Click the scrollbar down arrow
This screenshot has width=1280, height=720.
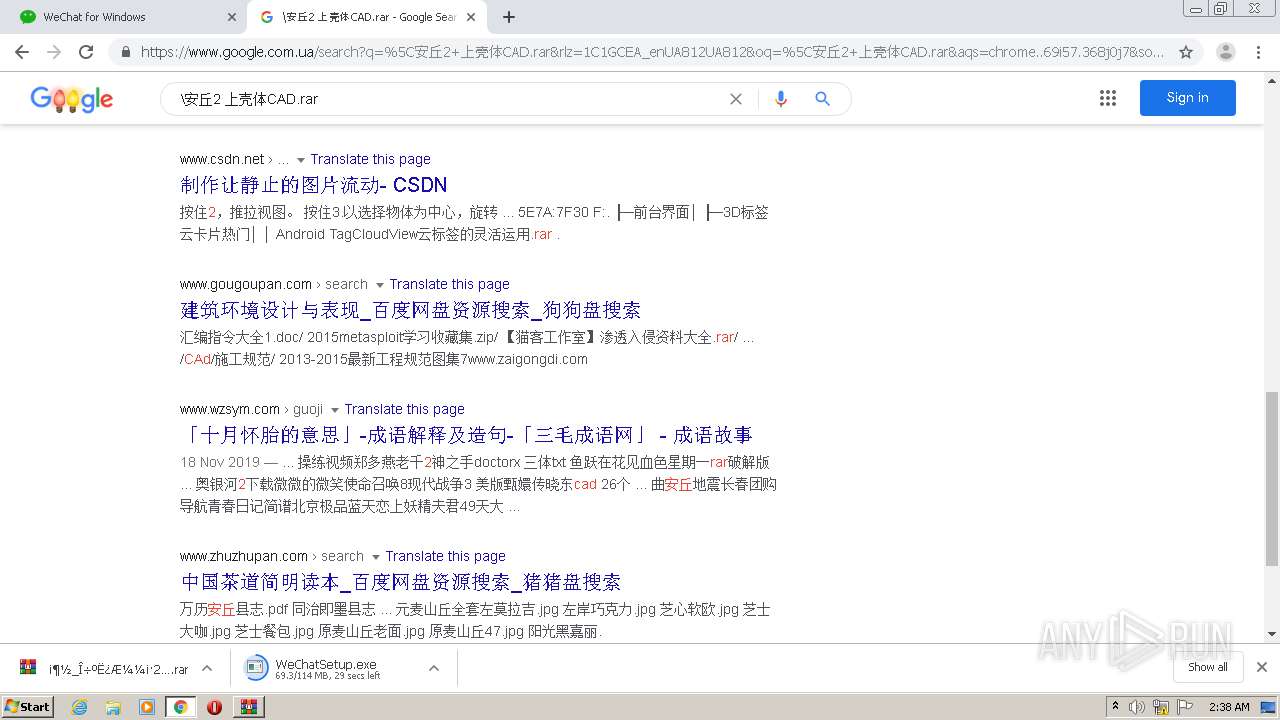pyautogui.click(x=1271, y=634)
